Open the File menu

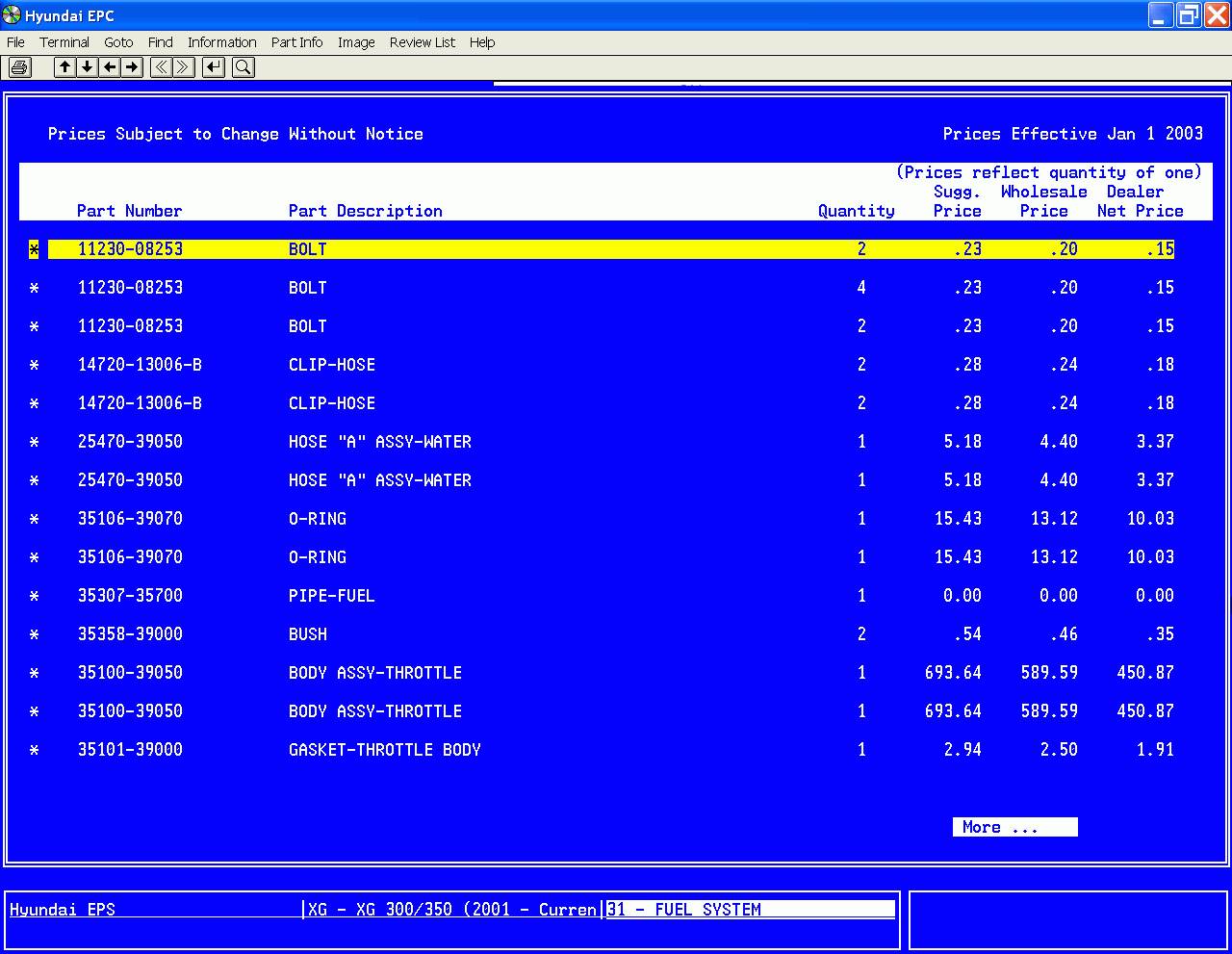click(15, 42)
